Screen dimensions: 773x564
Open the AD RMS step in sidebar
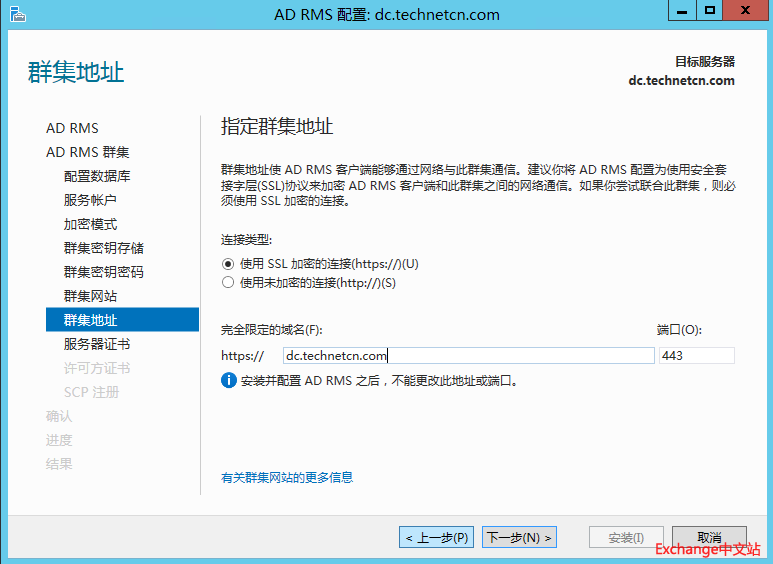(x=72, y=128)
